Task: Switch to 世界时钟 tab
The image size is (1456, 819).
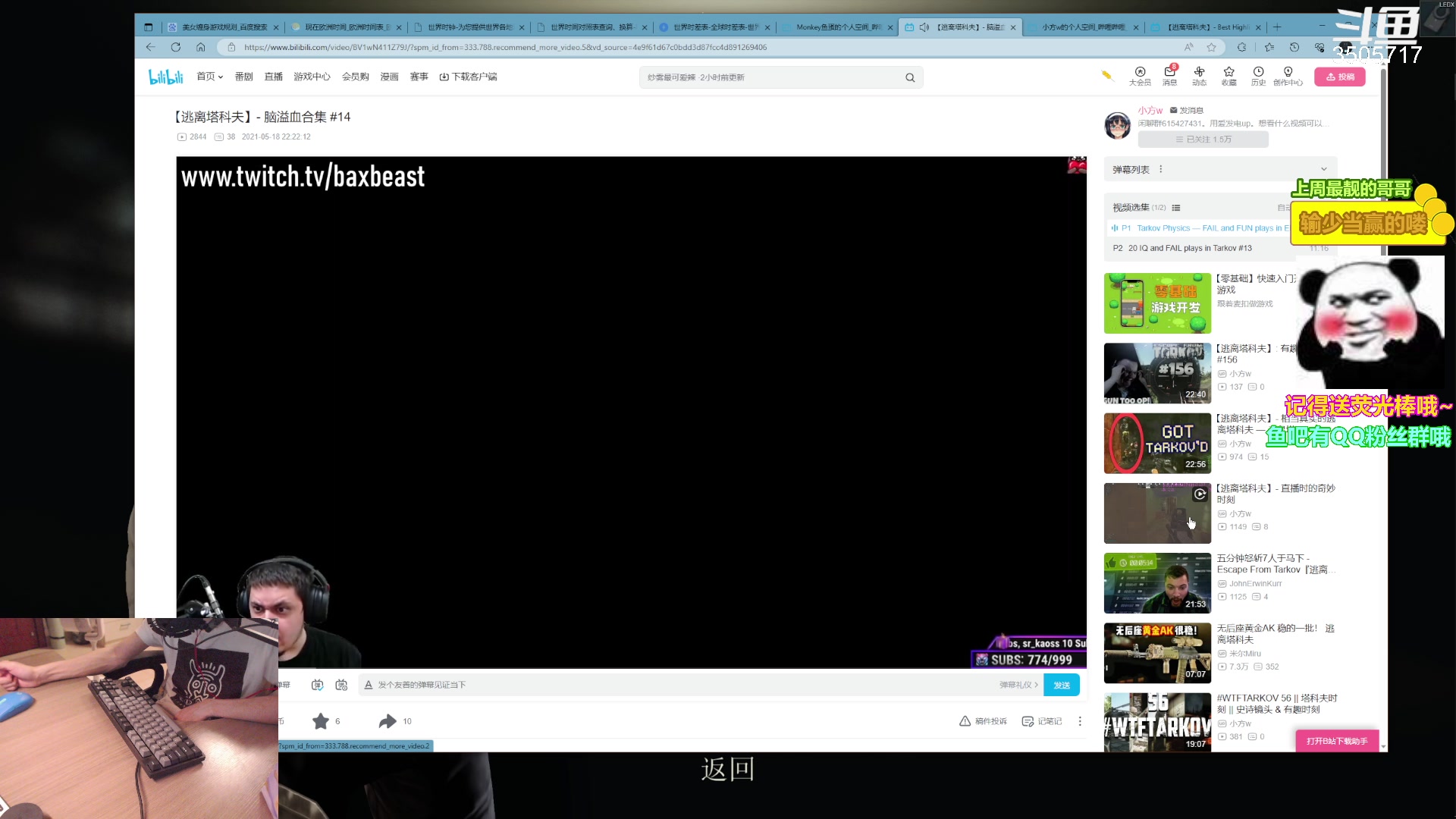Action: click(469, 27)
